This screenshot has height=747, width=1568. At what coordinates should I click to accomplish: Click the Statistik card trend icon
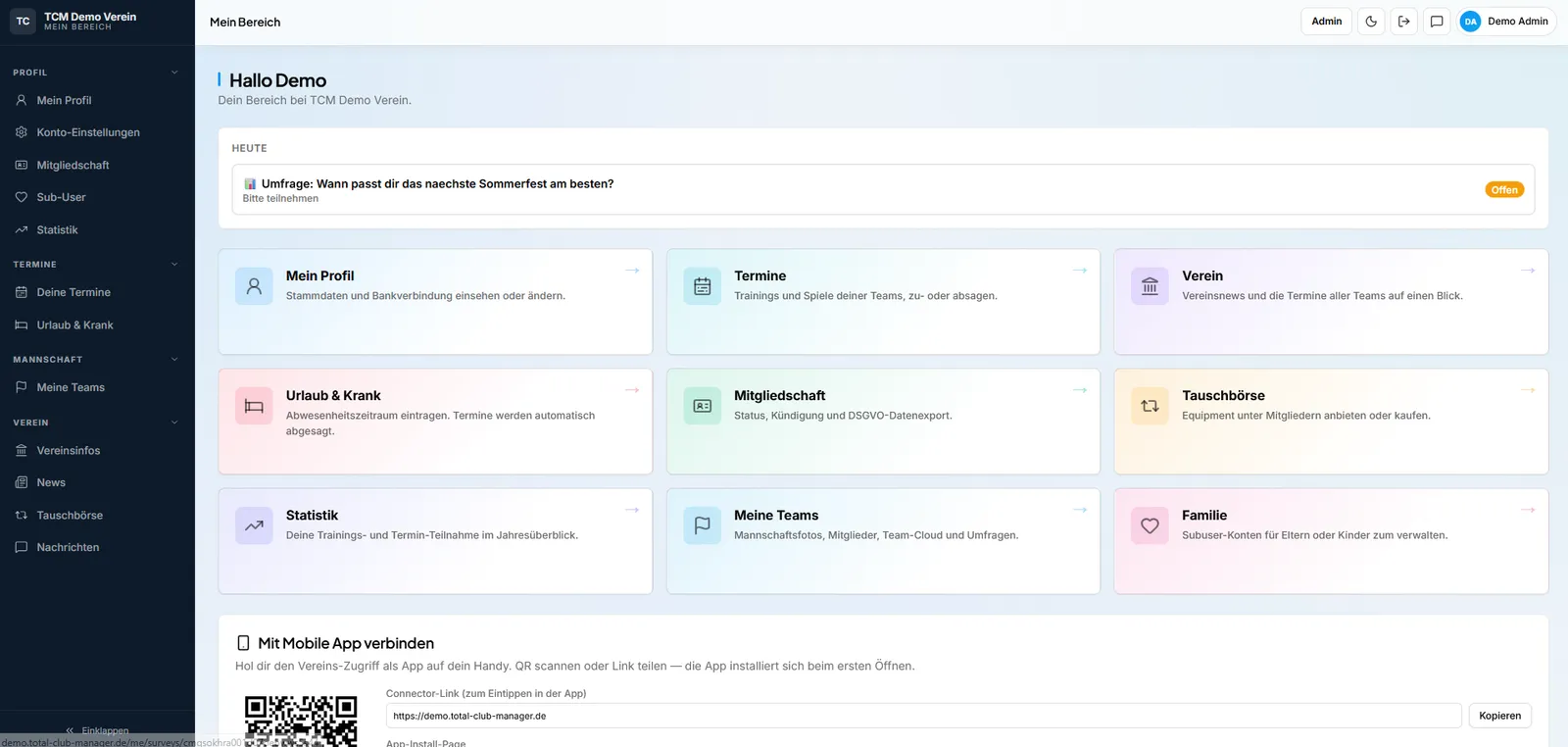[x=254, y=525]
